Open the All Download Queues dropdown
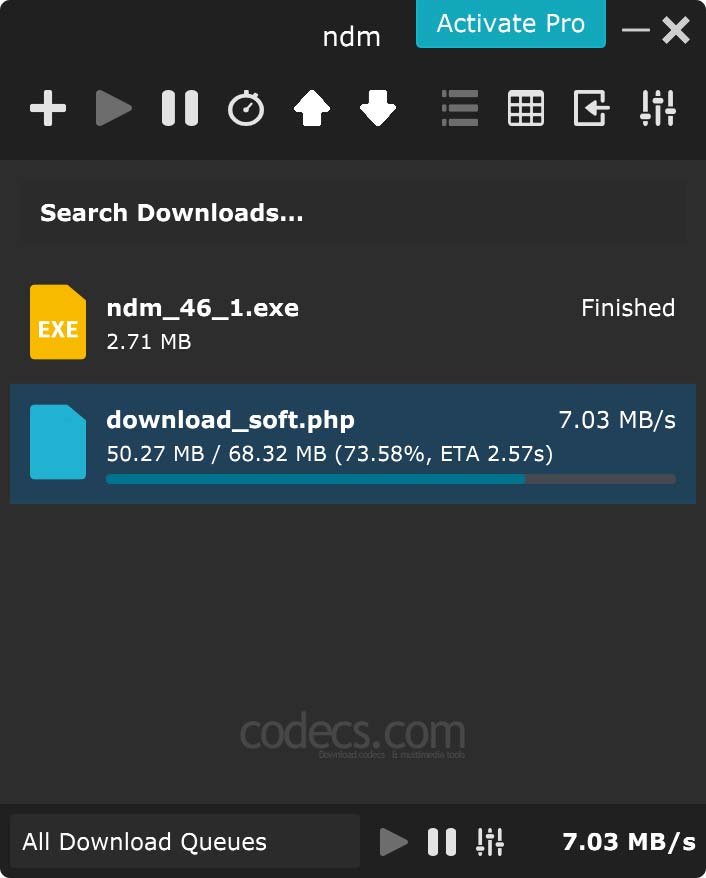Screen dimensions: 706x878 pyautogui.click(x=185, y=842)
